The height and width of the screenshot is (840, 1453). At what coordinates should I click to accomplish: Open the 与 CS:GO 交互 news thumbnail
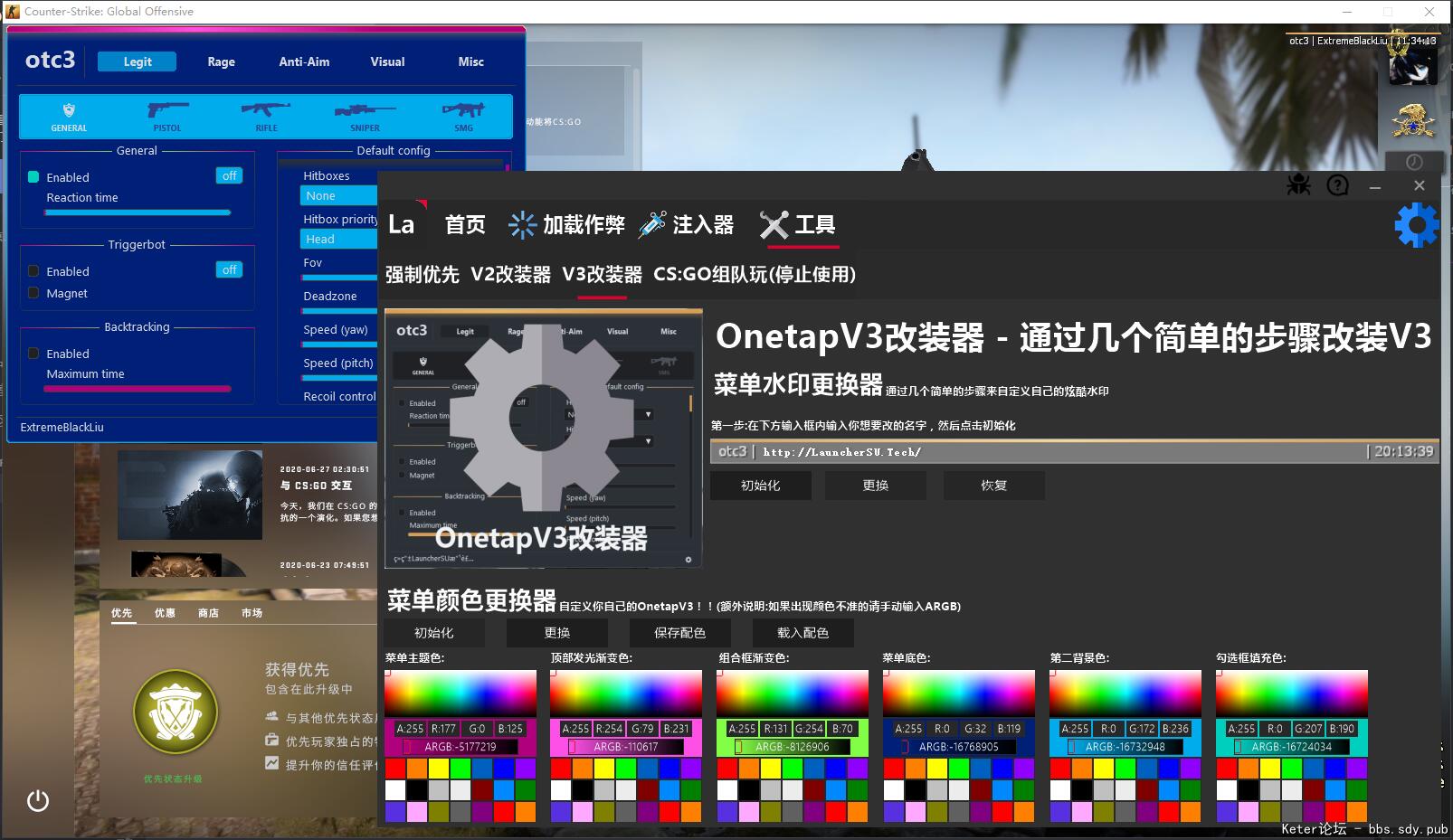click(190, 495)
